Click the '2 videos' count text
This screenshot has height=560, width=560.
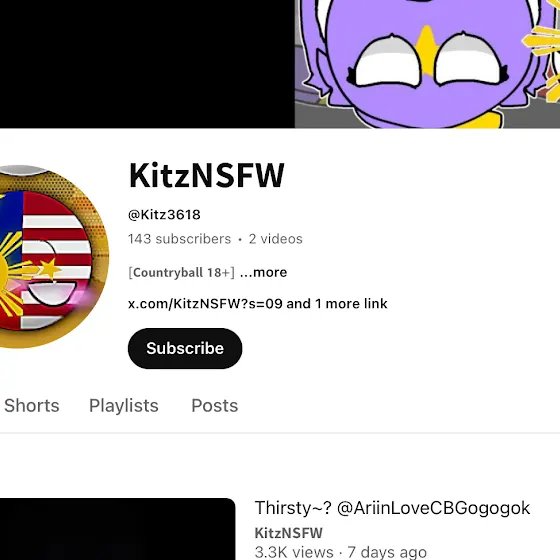276,239
